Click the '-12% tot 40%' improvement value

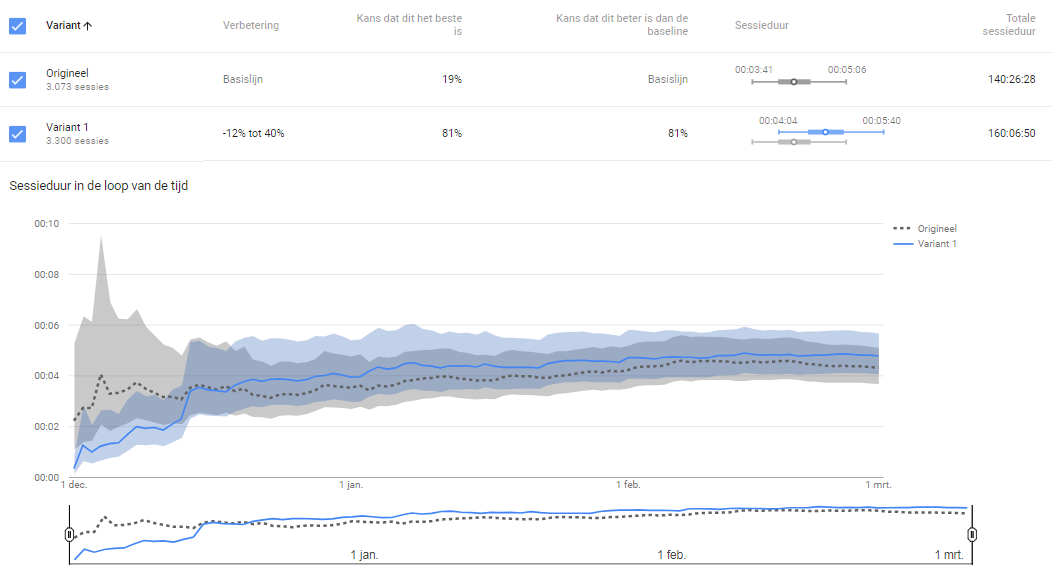(253, 134)
